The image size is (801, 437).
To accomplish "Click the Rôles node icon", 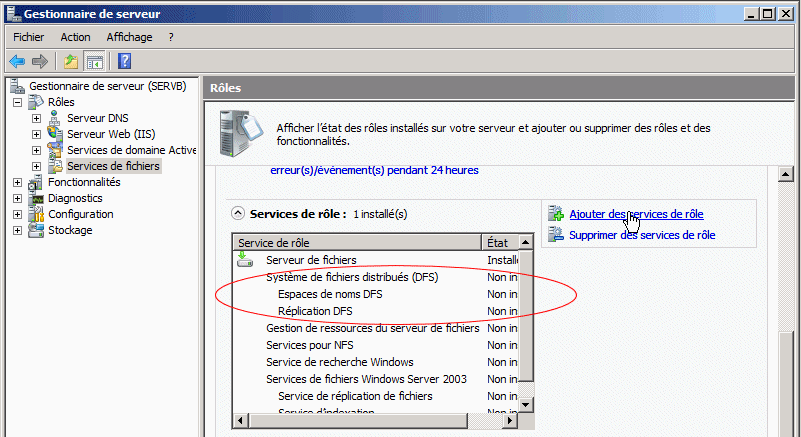I will tap(36, 102).
